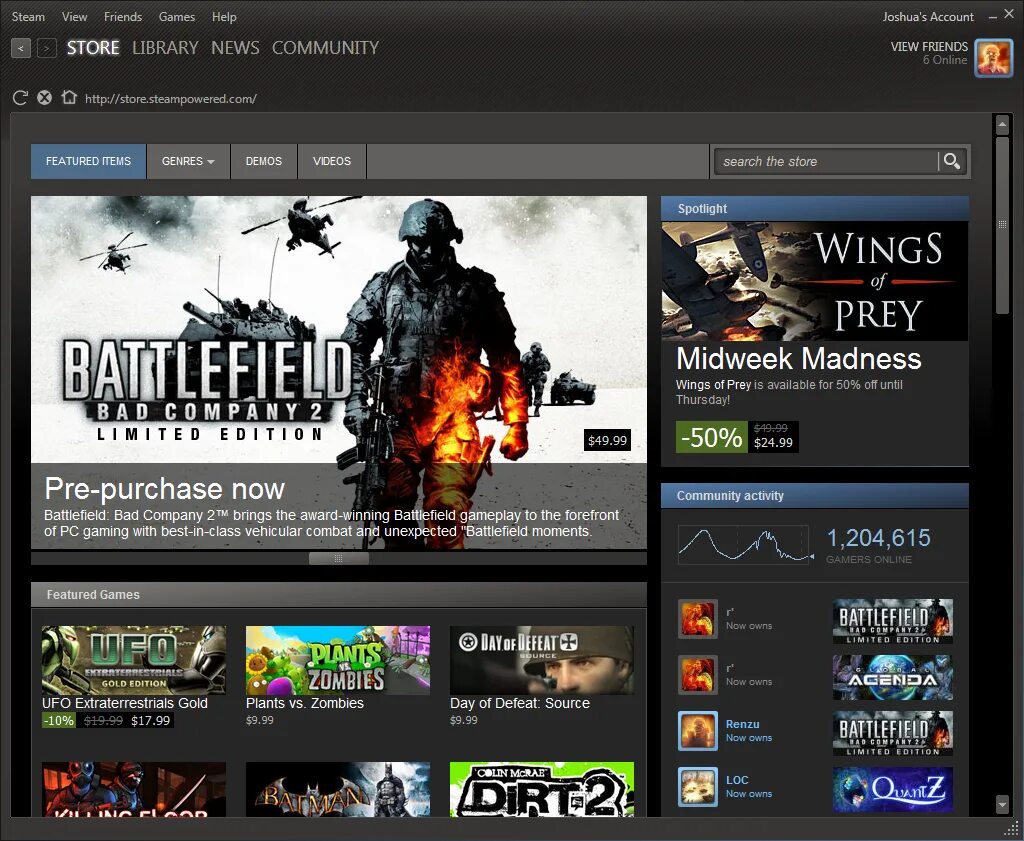Image resolution: width=1024 pixels, height=841 pixels.
Task: Open the Games menu
Action: click(x=176, y=16)
